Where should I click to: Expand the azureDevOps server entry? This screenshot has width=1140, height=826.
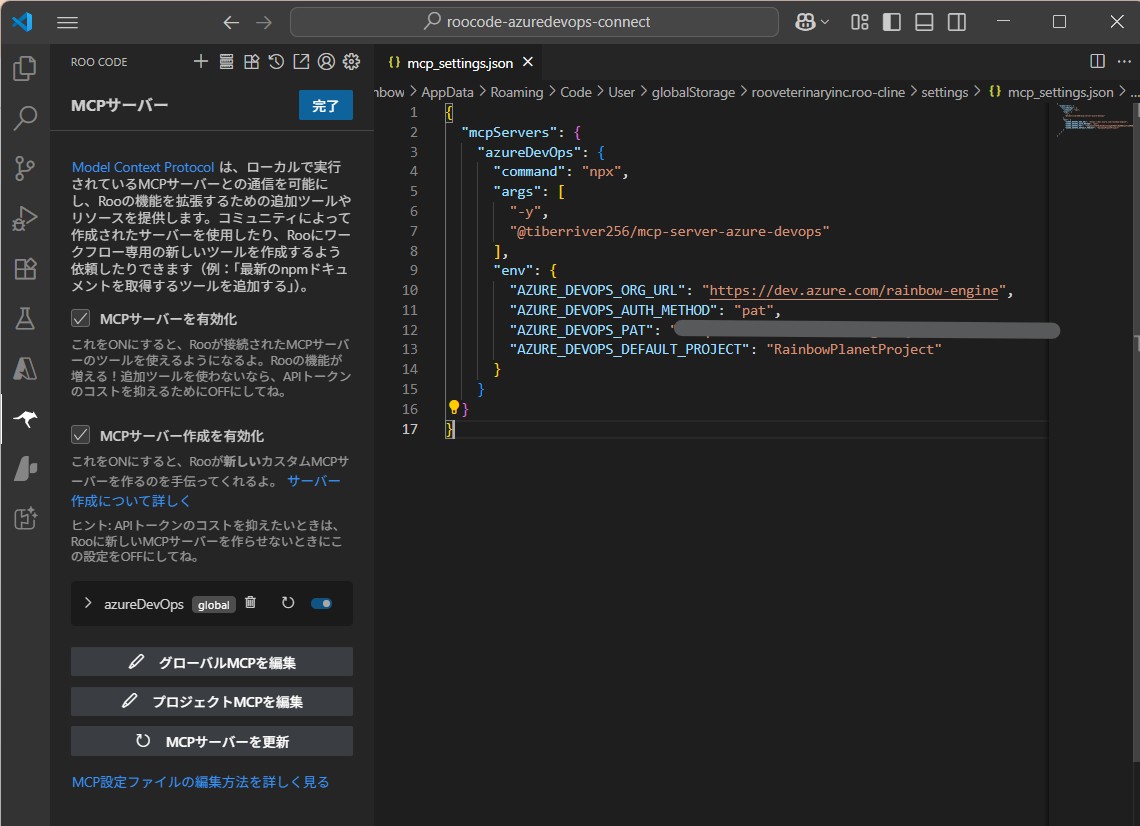pyautogui.click(x=88, y=603)
